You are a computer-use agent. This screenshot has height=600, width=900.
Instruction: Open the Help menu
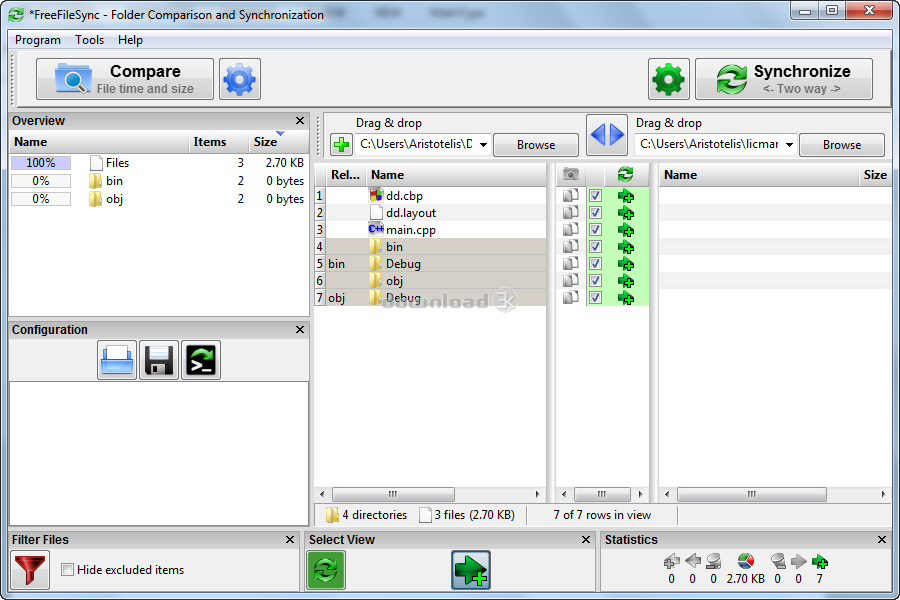tap(130, 40)
